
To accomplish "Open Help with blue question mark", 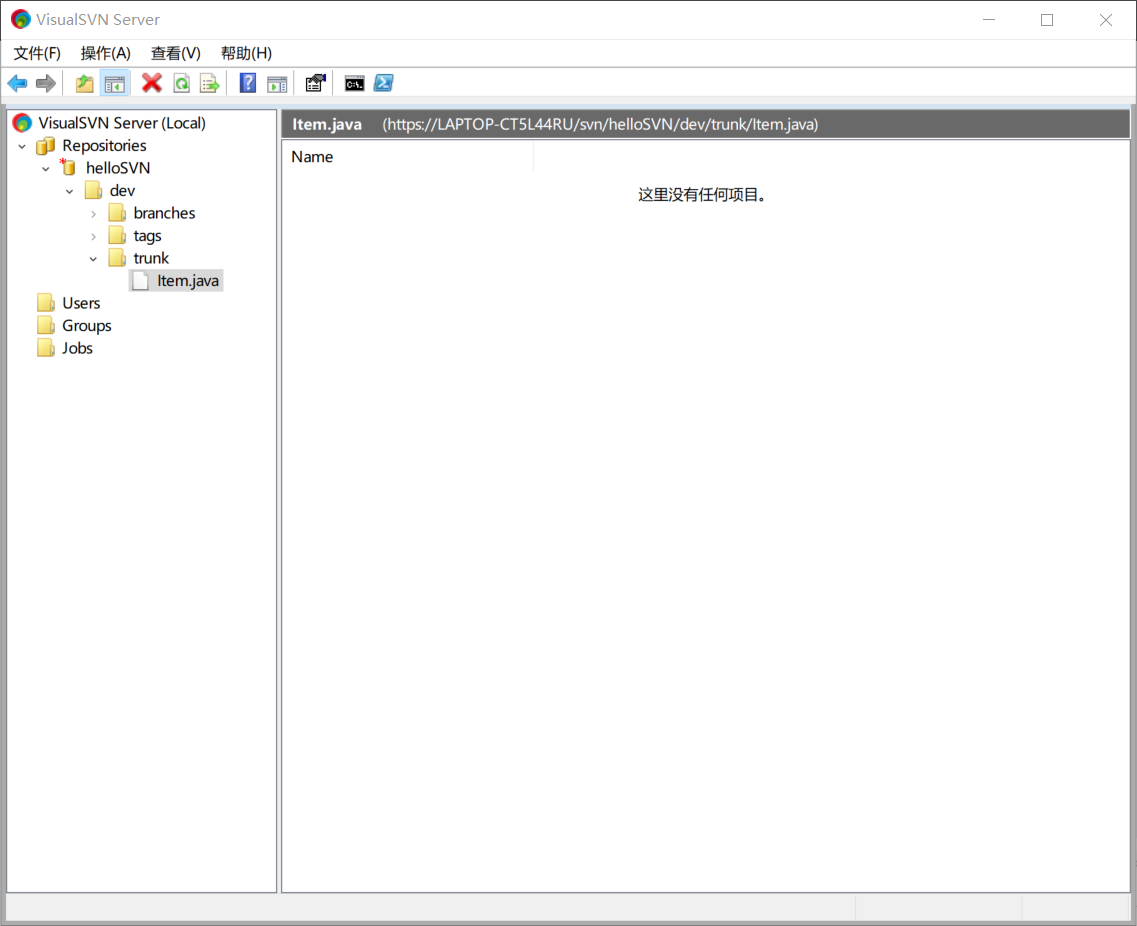I will [x=248, y=83].
